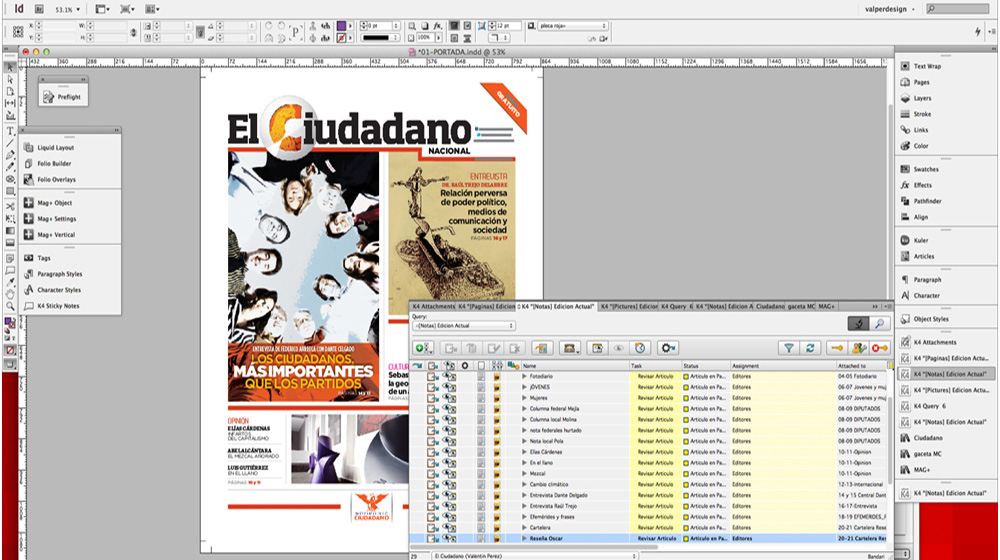The height and width of the screenshot is (560, 1000).
Task: Switch to the K4 Attachments tab
Action: (433, 305)
